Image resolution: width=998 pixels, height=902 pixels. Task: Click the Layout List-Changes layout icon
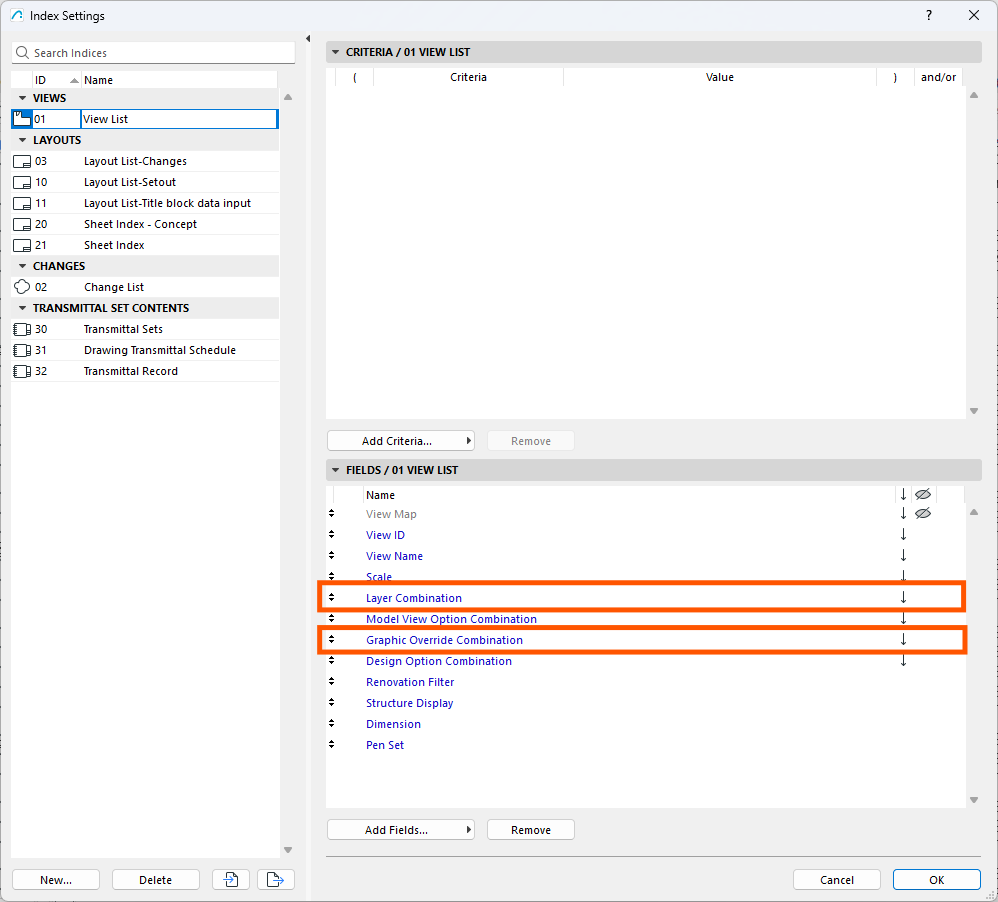point(22,161)
